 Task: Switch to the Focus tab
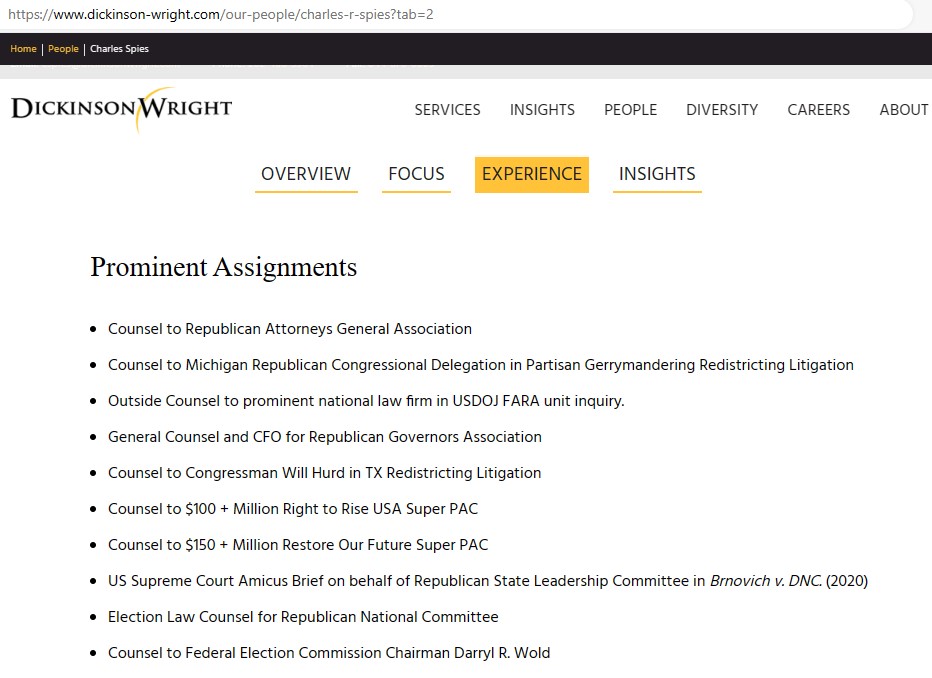coord(416,174)
